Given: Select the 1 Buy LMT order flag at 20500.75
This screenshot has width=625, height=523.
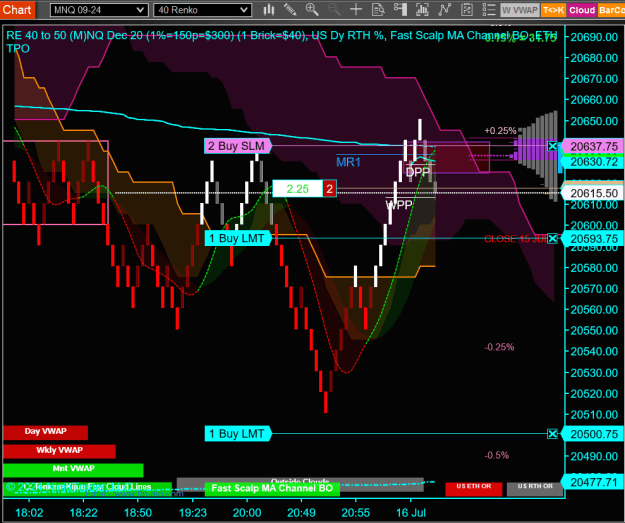Looking at the screenshot, I should [238, 434].
